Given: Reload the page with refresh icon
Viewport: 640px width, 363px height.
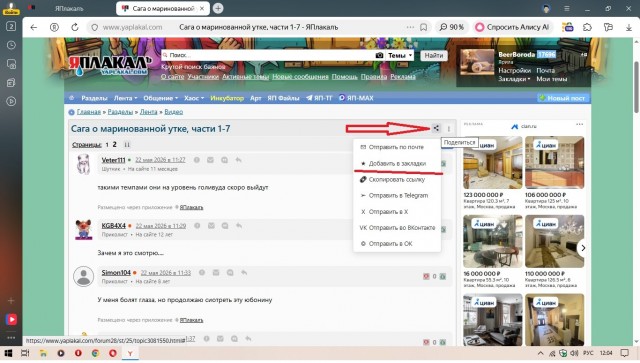Looking at the screenshot, I should tap(75, 27).
